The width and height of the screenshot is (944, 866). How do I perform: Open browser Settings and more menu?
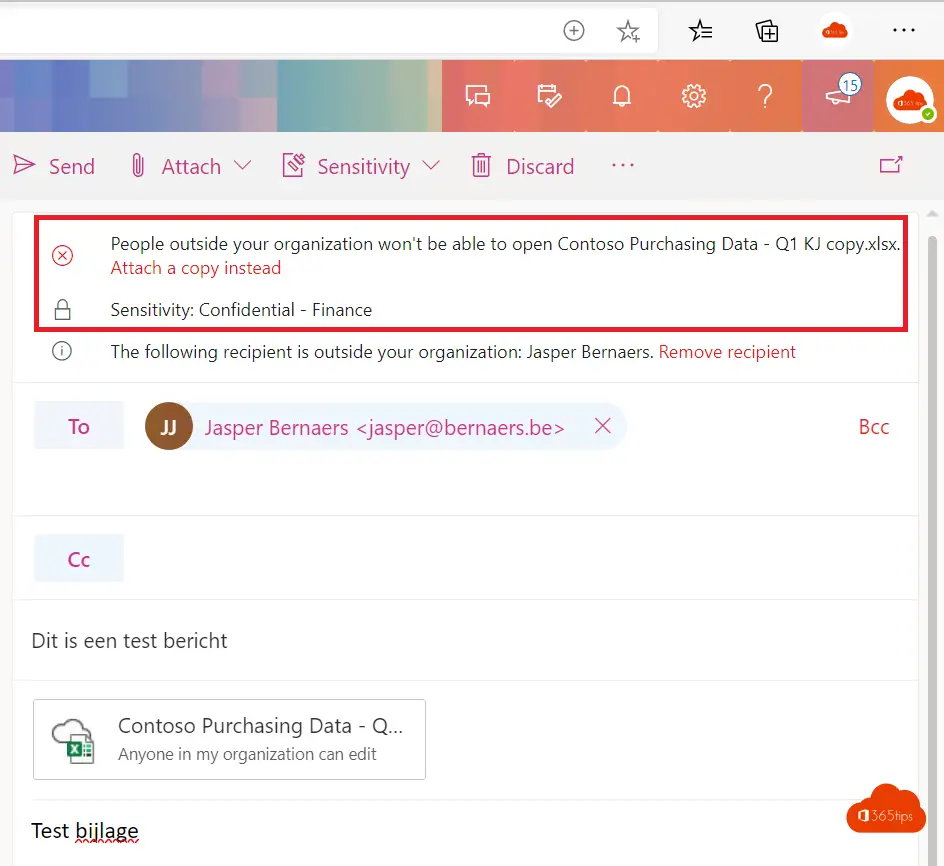904,30
